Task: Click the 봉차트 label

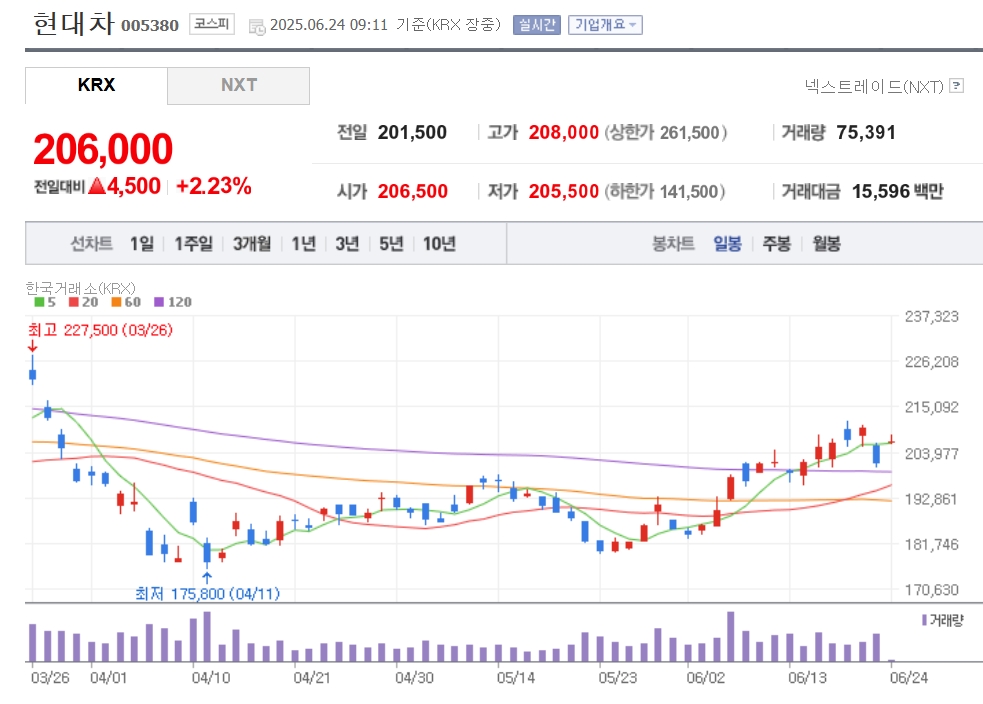Action: 673,243
